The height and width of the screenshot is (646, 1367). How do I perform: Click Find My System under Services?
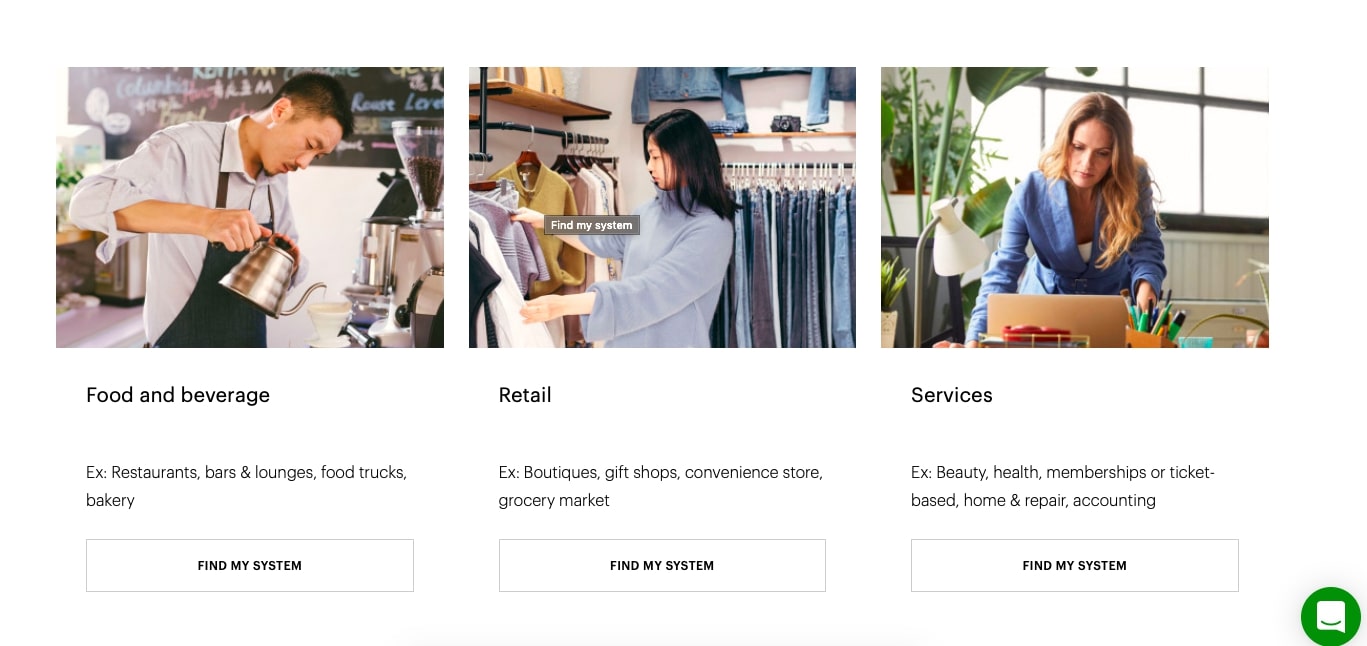pyautogui.click(x=1075, y=565)
